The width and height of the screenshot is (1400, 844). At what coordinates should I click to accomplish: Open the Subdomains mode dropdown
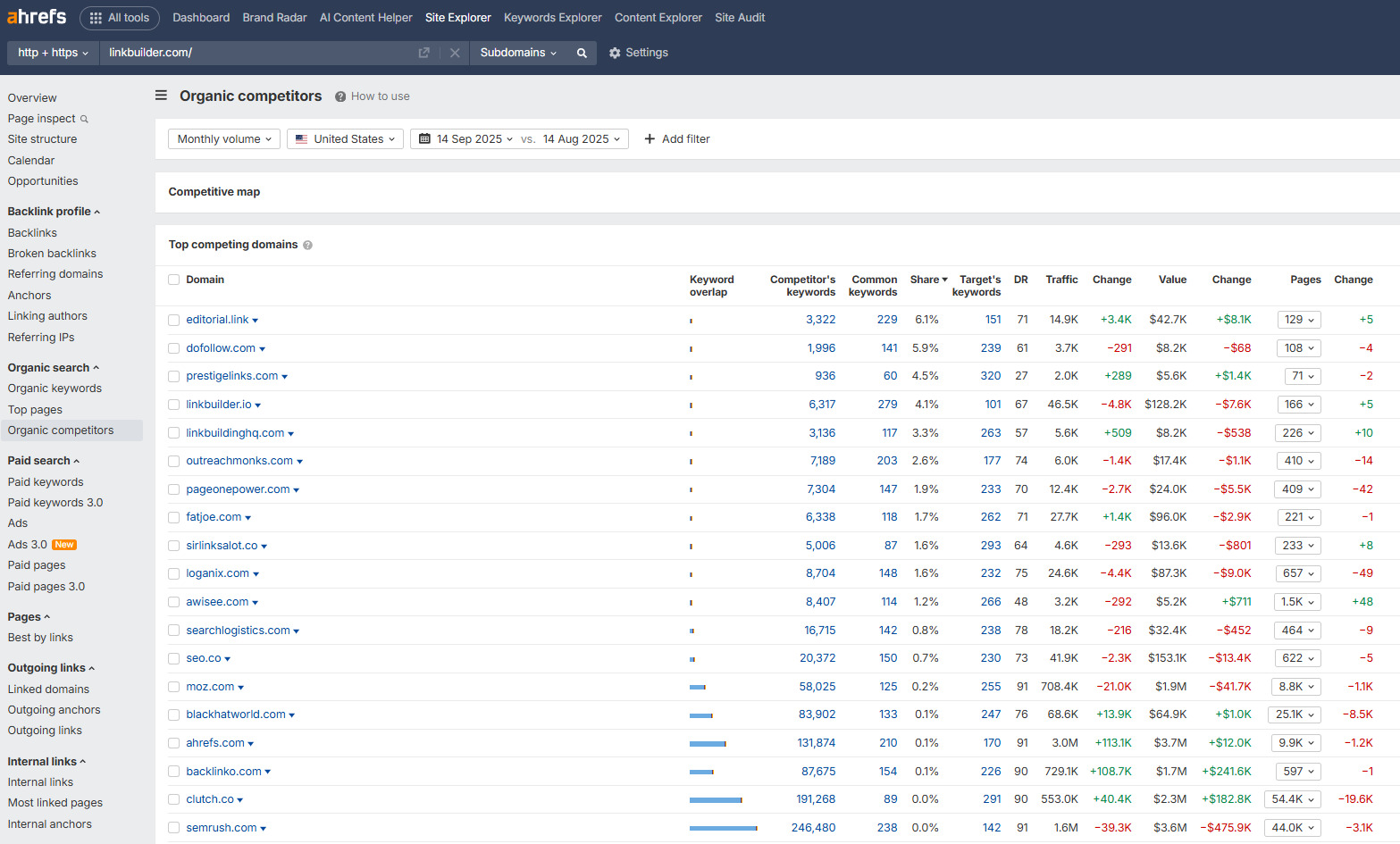[518, 53]
